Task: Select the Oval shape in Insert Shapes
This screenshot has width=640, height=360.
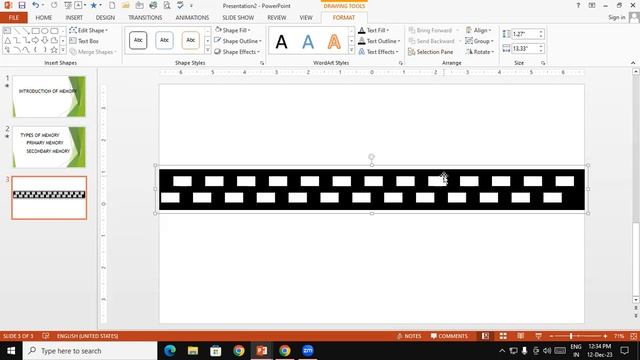Action: (44, 31)
